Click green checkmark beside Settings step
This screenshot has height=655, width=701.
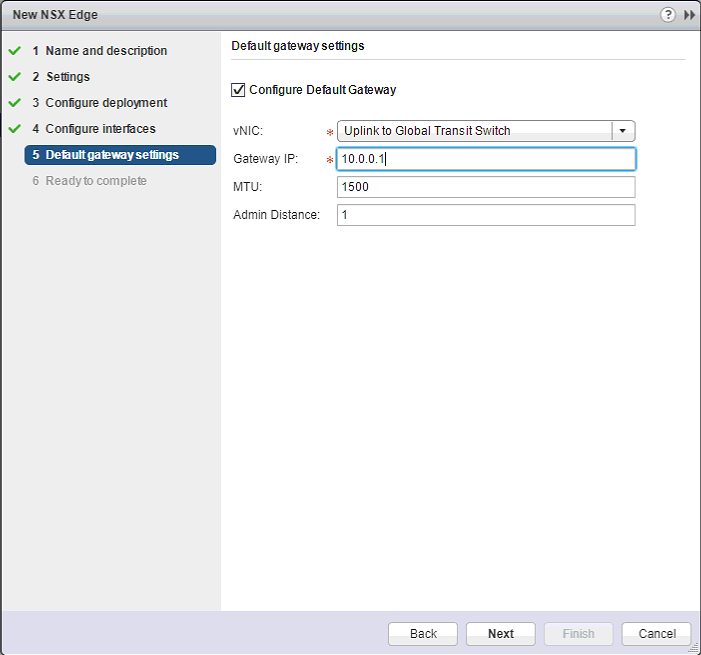coord(14,77)
